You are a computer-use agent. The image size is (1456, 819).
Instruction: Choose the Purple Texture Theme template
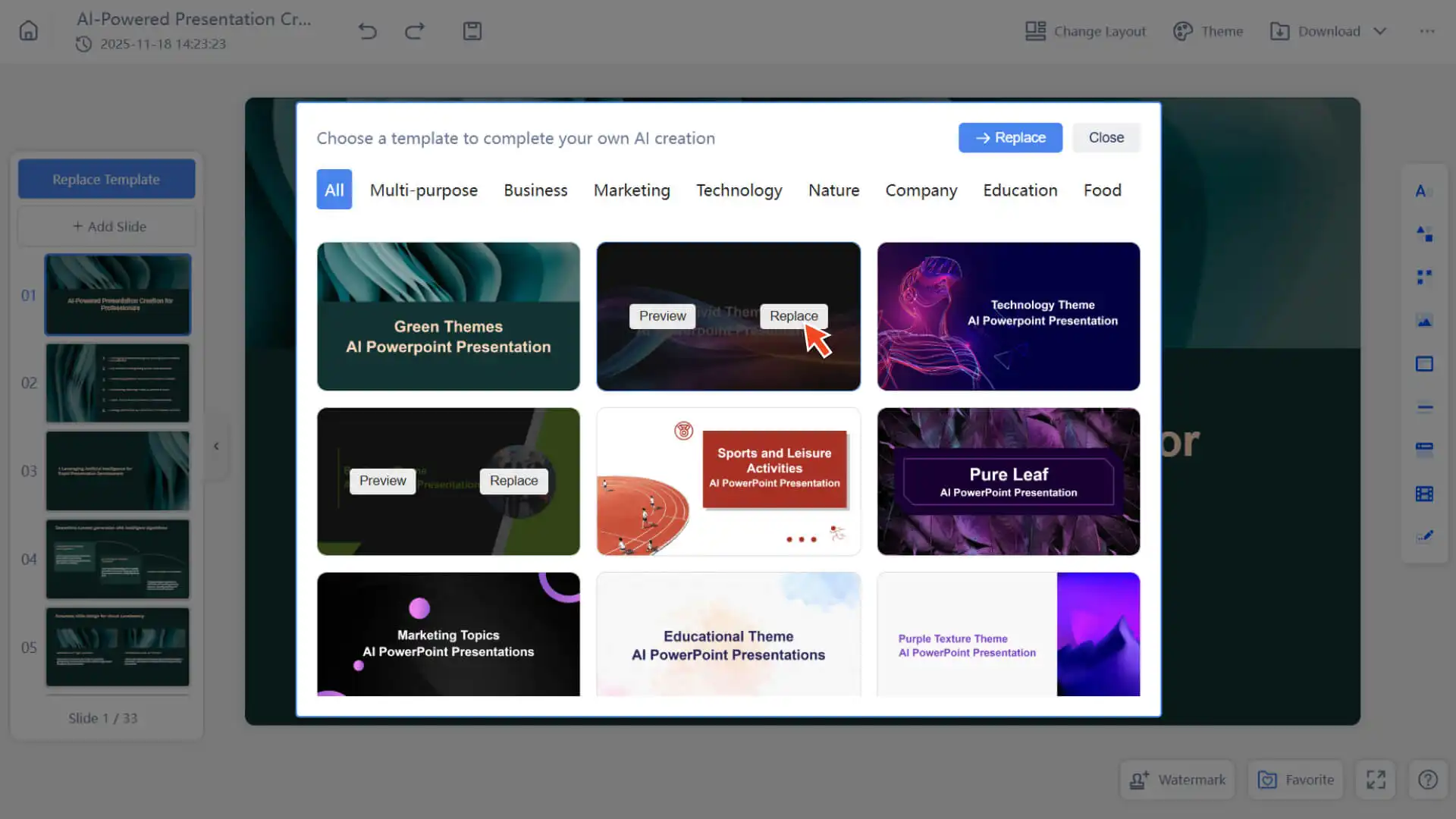pos(1009,634)
